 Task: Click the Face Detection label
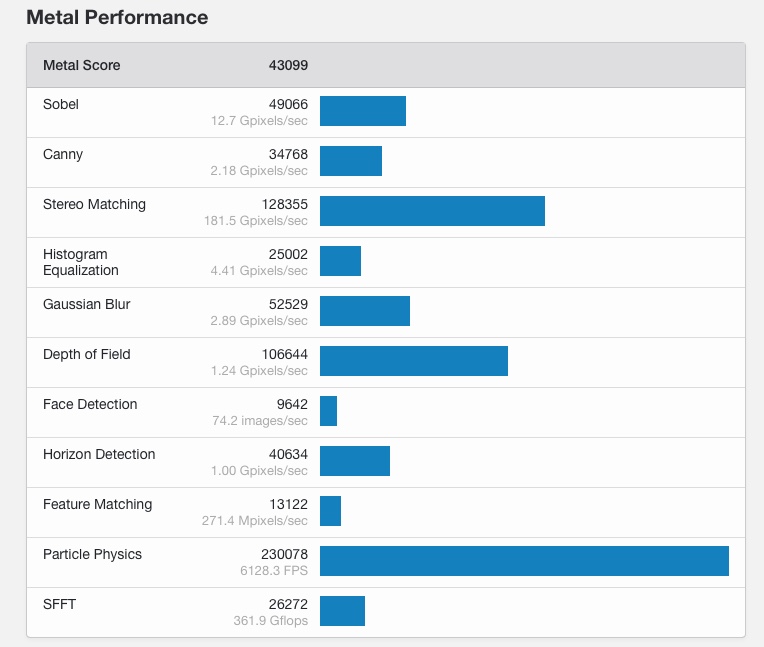click(x=90, y=404)
